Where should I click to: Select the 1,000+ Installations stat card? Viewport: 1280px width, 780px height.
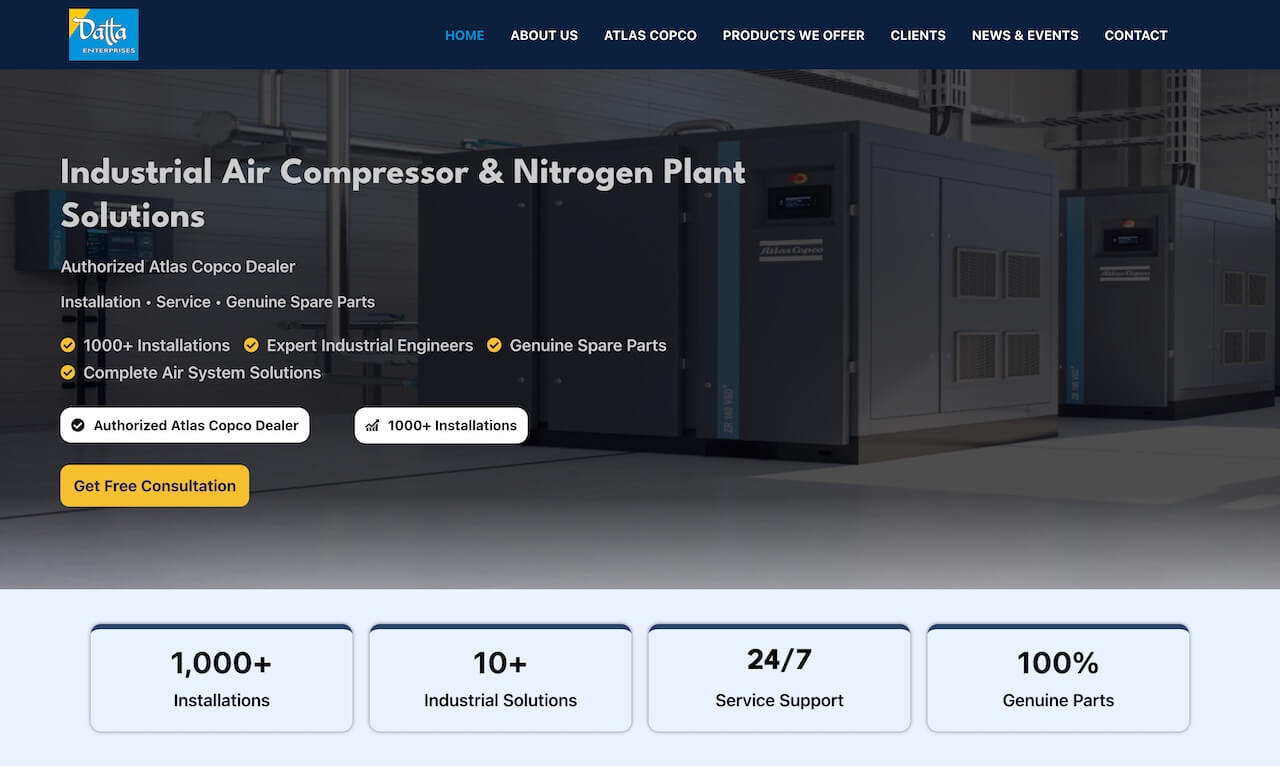pyautogui.click(x=221, y=678)
